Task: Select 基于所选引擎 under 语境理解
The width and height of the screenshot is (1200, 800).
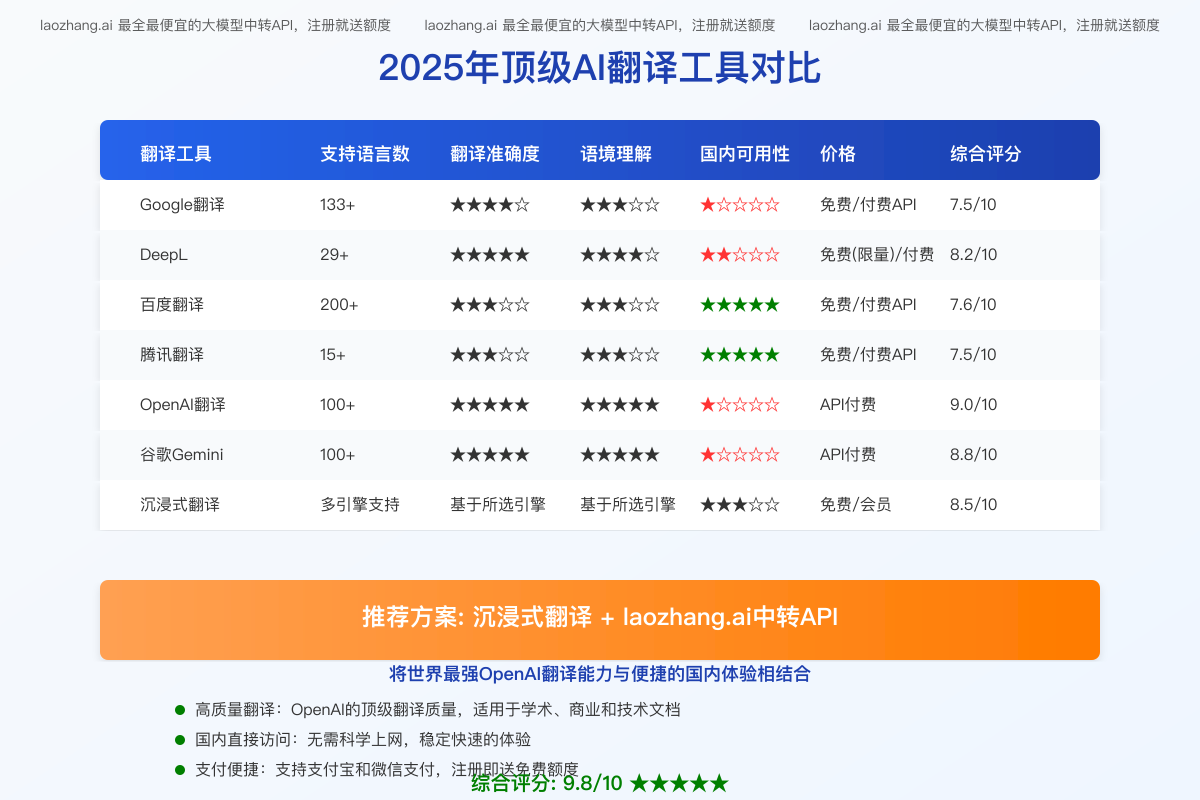Action: point(628,505)
